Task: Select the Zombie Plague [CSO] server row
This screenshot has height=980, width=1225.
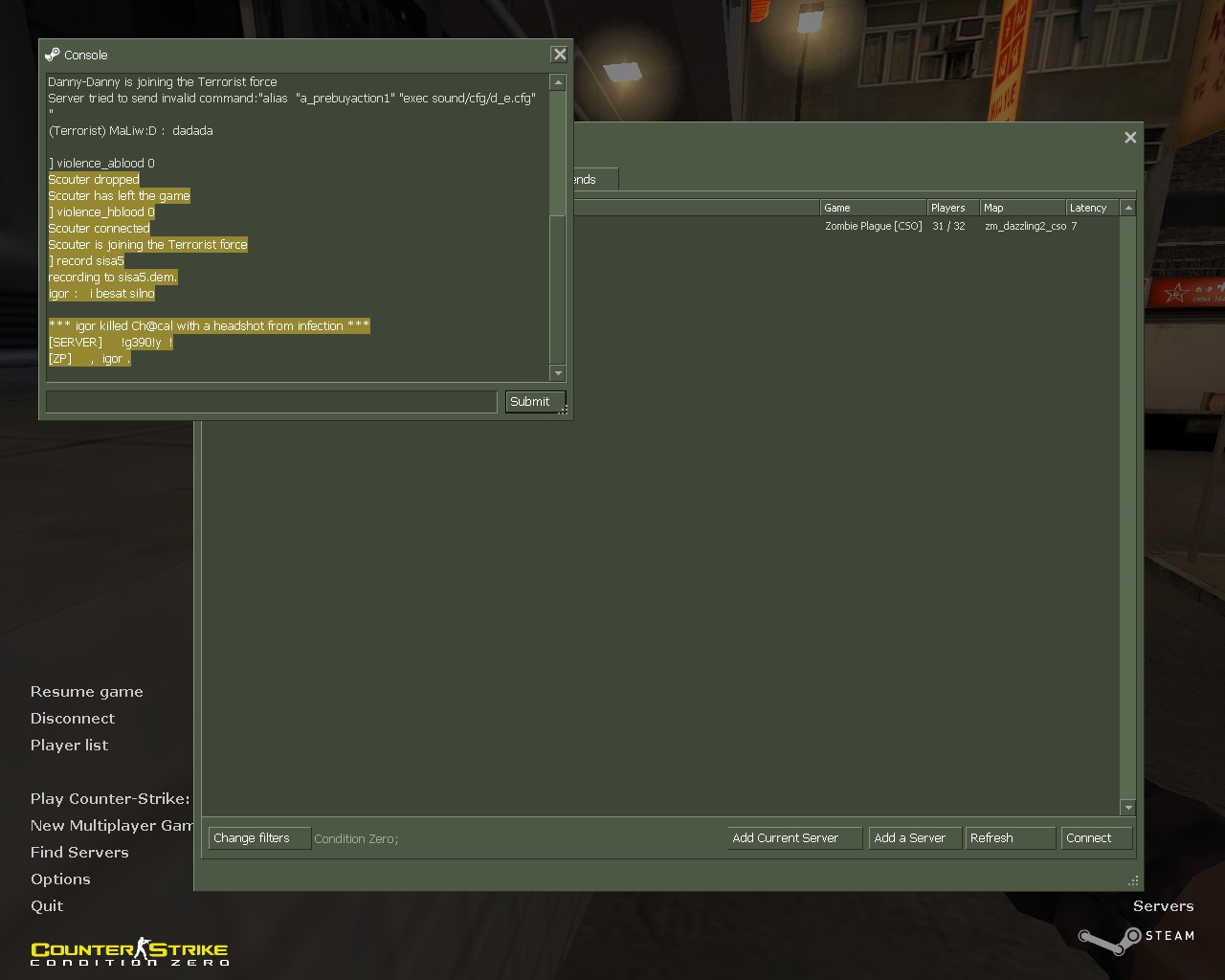Action: pos(873,227)
